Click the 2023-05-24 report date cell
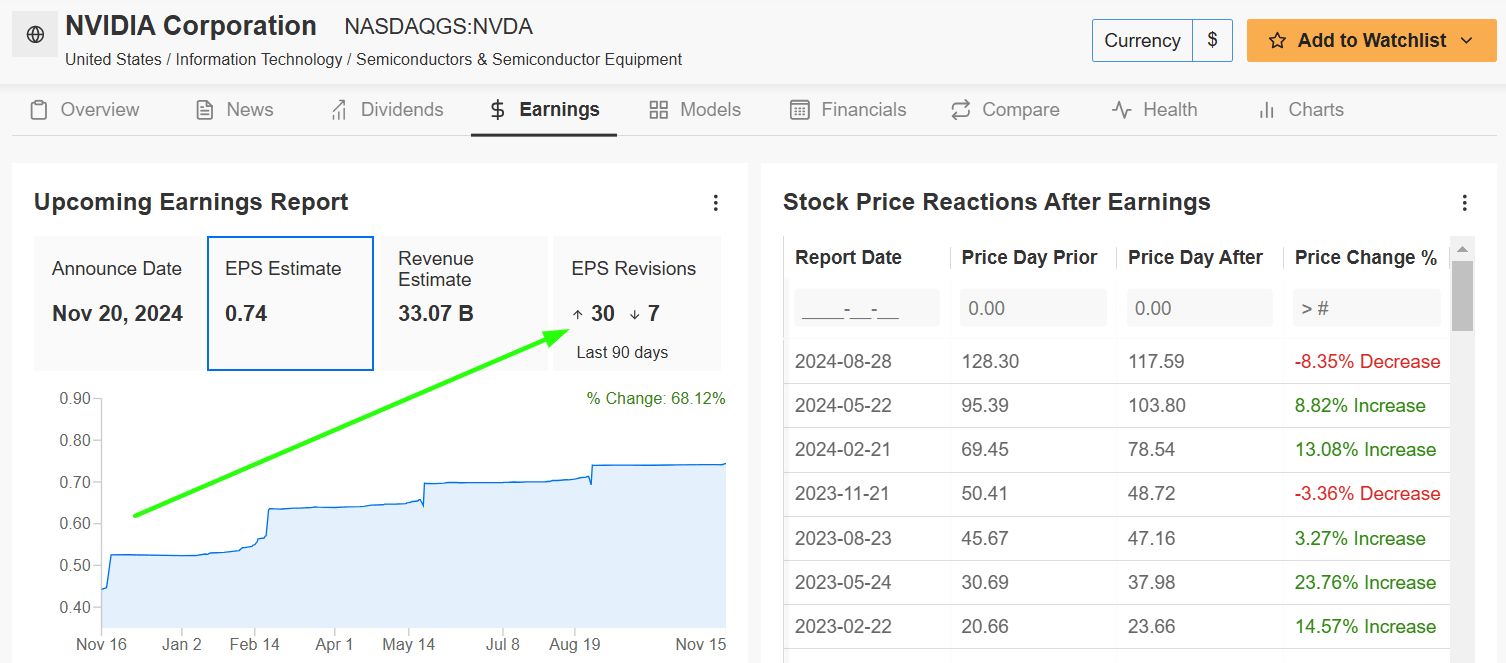The height and width of the screenshot is (663, 1506). click(867, 583)
